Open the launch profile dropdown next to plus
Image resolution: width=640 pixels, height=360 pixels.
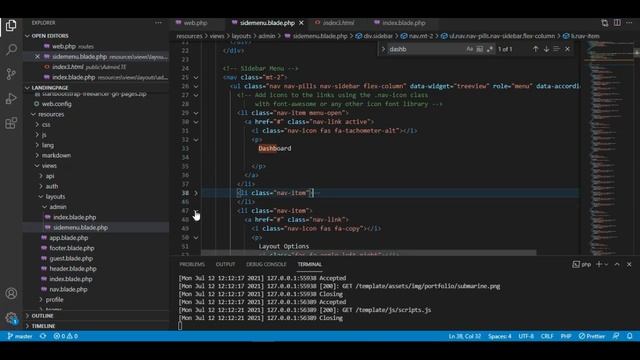tap(607, 264)
